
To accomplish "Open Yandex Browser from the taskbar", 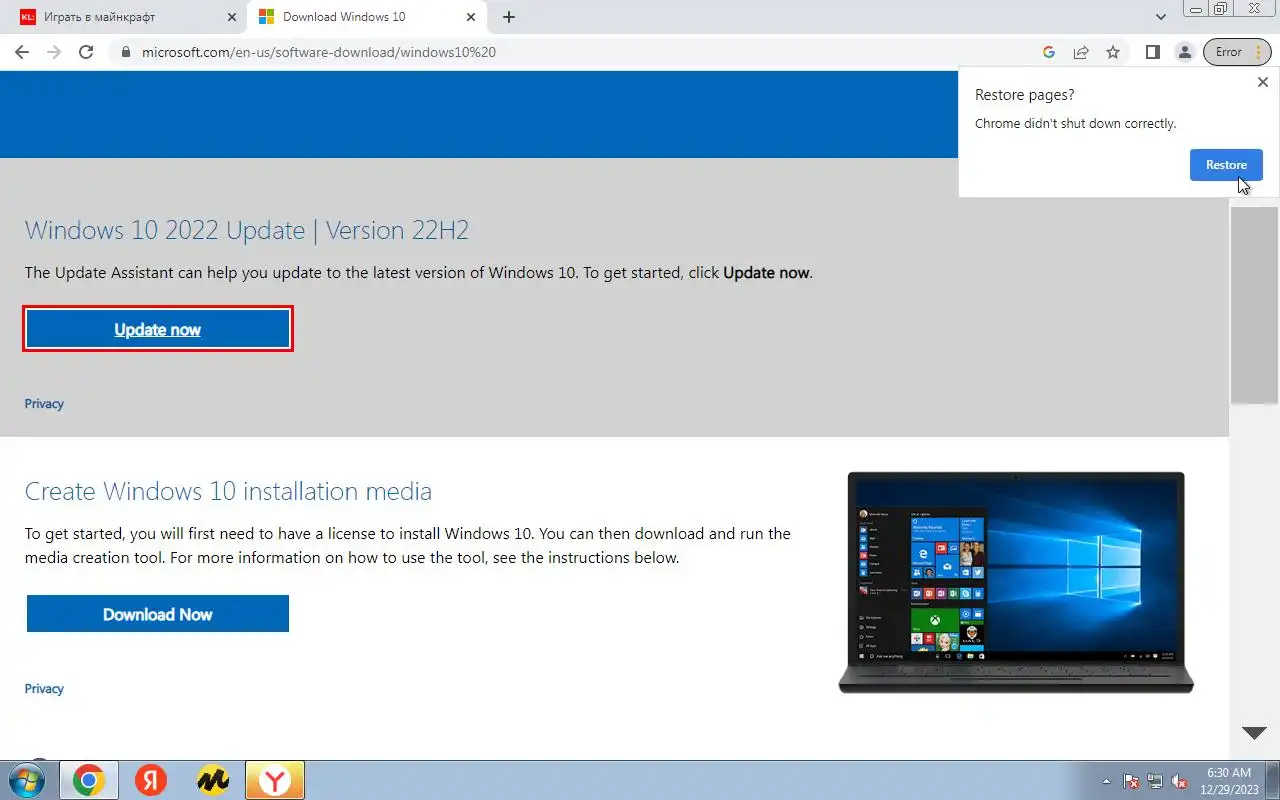I will click(274, 780).
